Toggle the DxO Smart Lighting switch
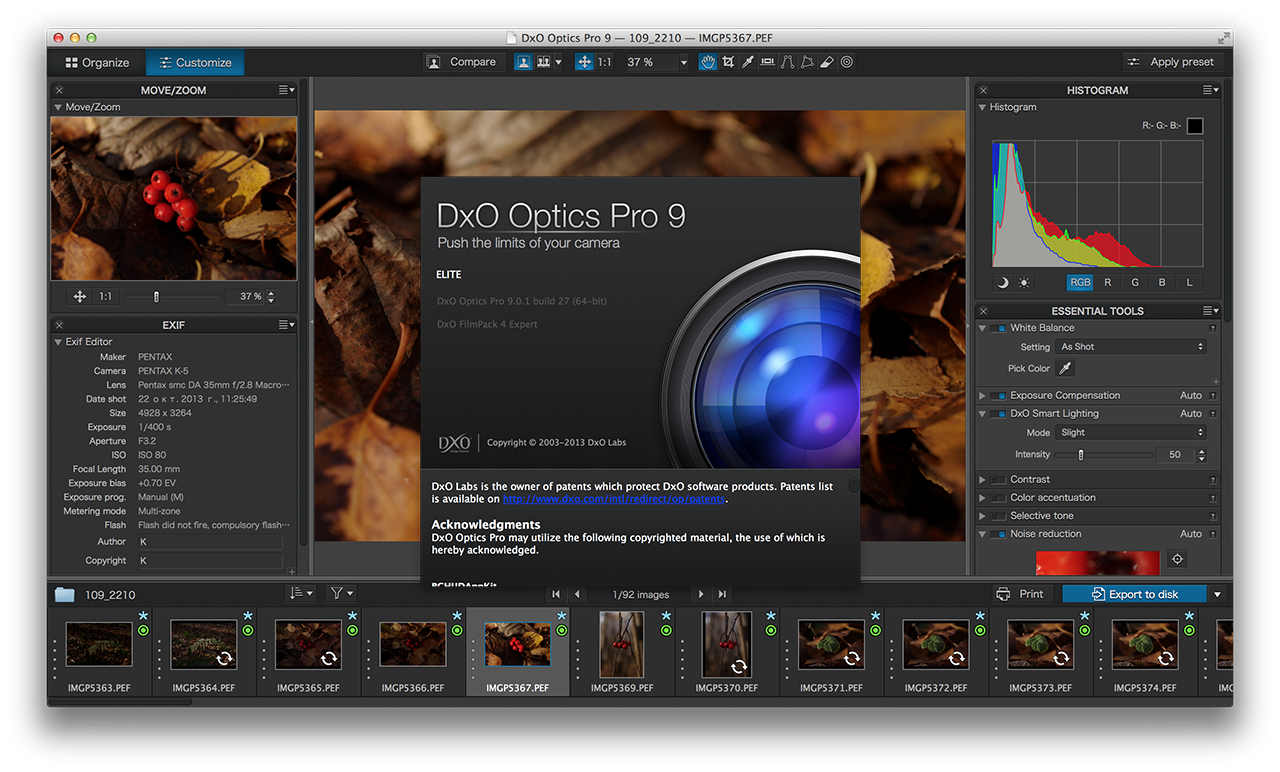1280x772 pixels. pos(998,414)
